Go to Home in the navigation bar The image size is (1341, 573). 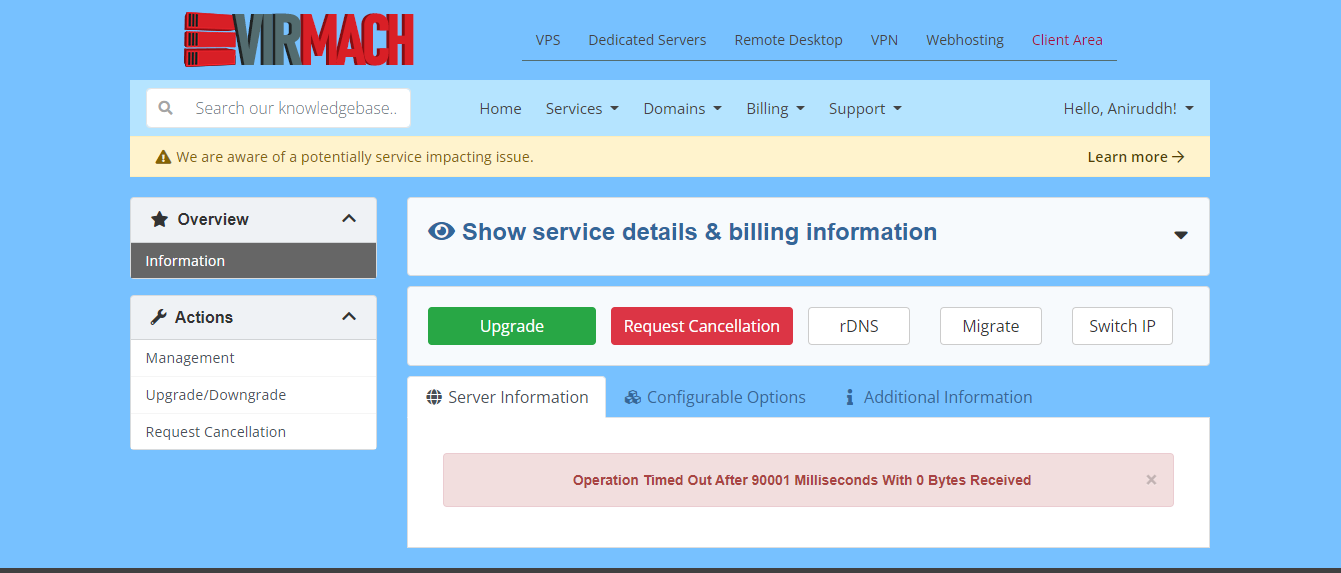pos(500,108)
